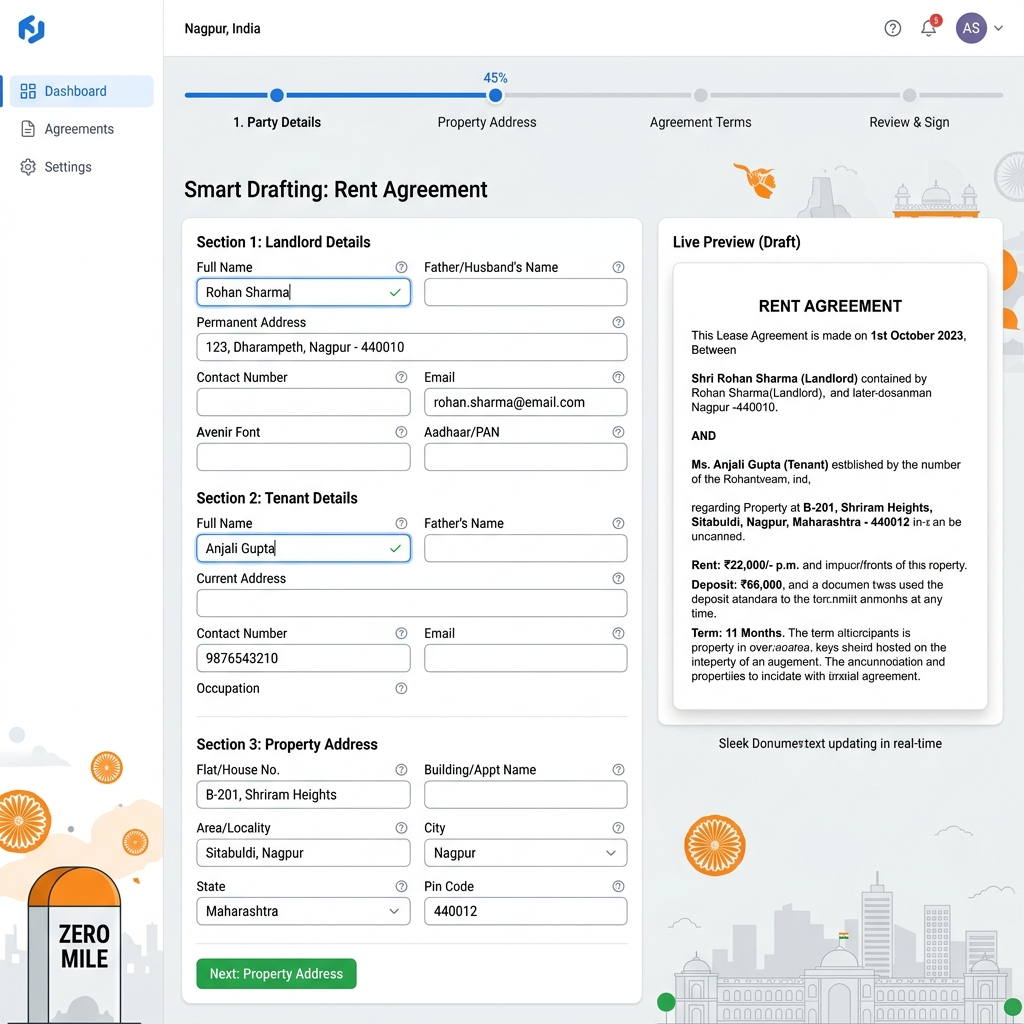Click the Pin Code input field

[525, 910]
